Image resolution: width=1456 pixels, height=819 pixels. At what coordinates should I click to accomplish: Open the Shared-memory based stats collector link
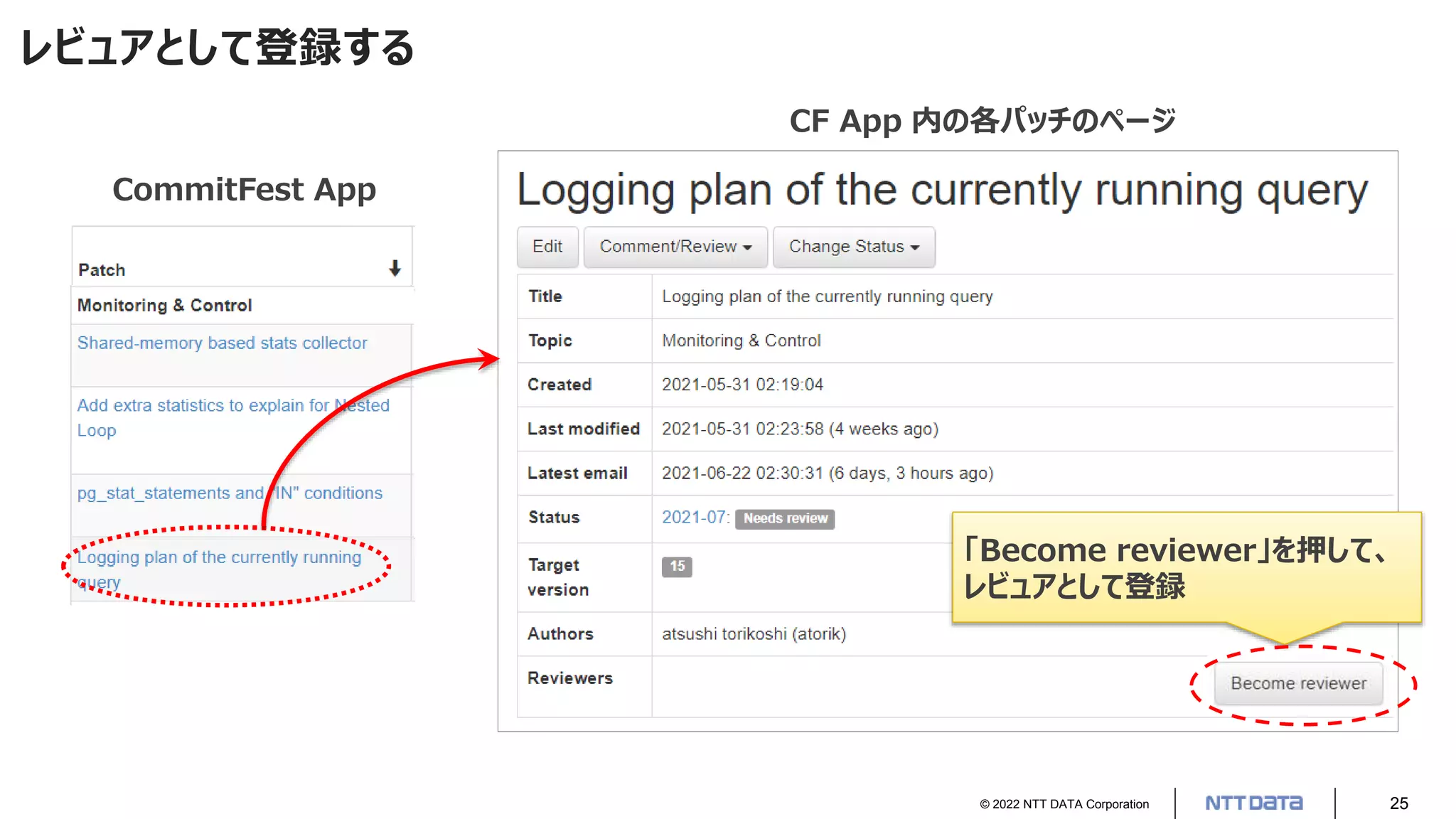tap(222, 343)
